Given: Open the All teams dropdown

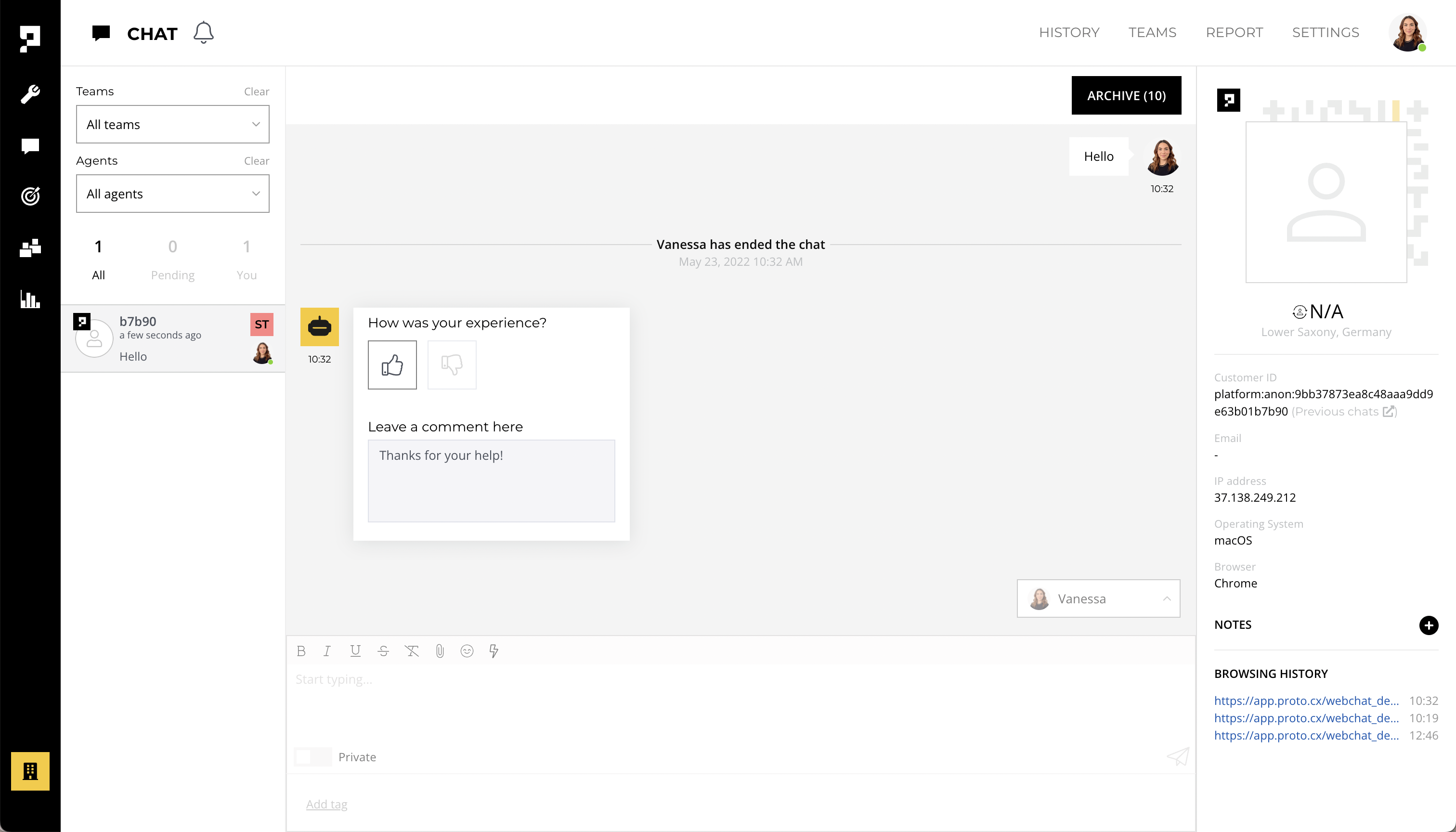Looking at the screenshot, I should point(172,124).
